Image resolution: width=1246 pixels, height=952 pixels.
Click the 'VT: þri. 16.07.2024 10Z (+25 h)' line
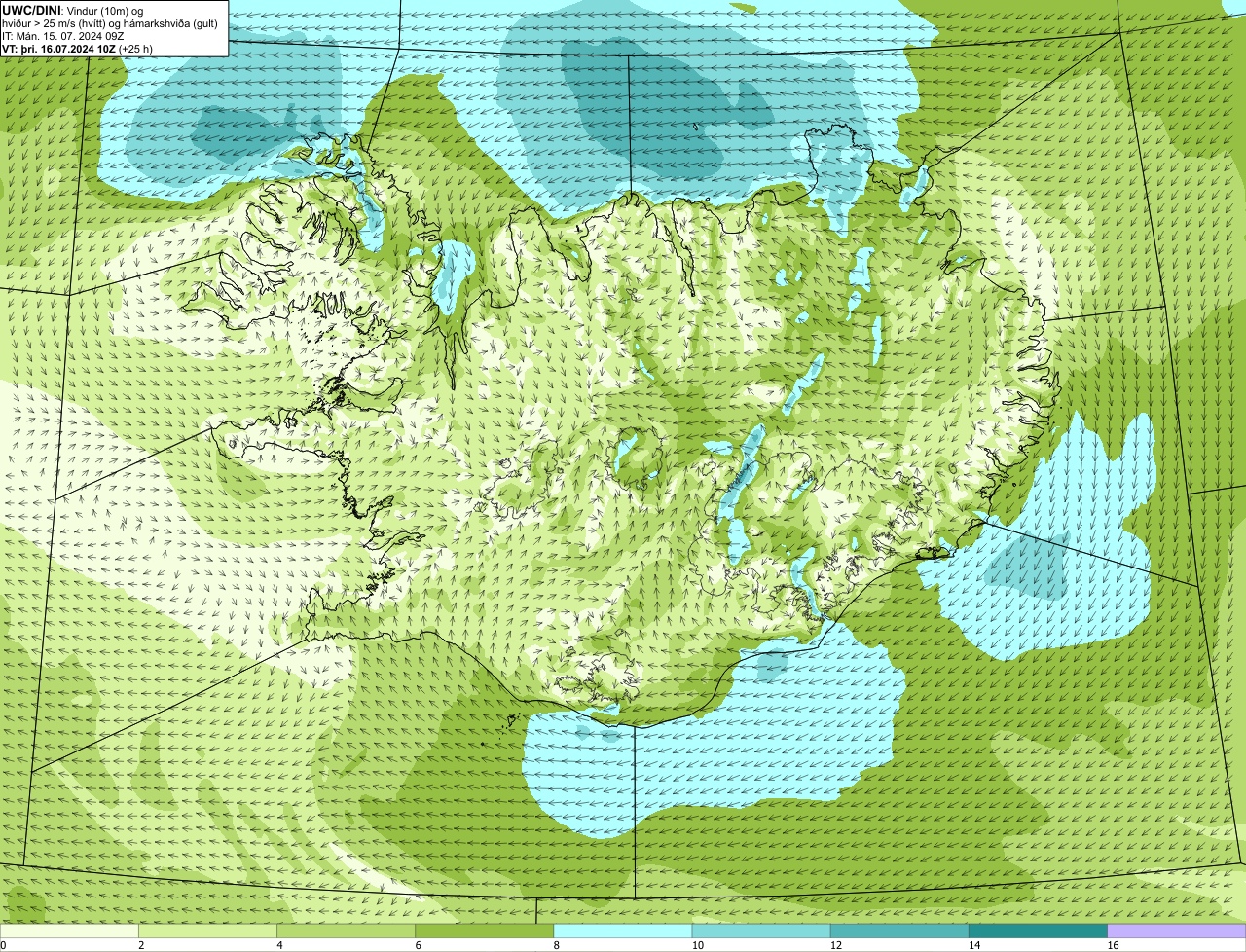(78, 48)
